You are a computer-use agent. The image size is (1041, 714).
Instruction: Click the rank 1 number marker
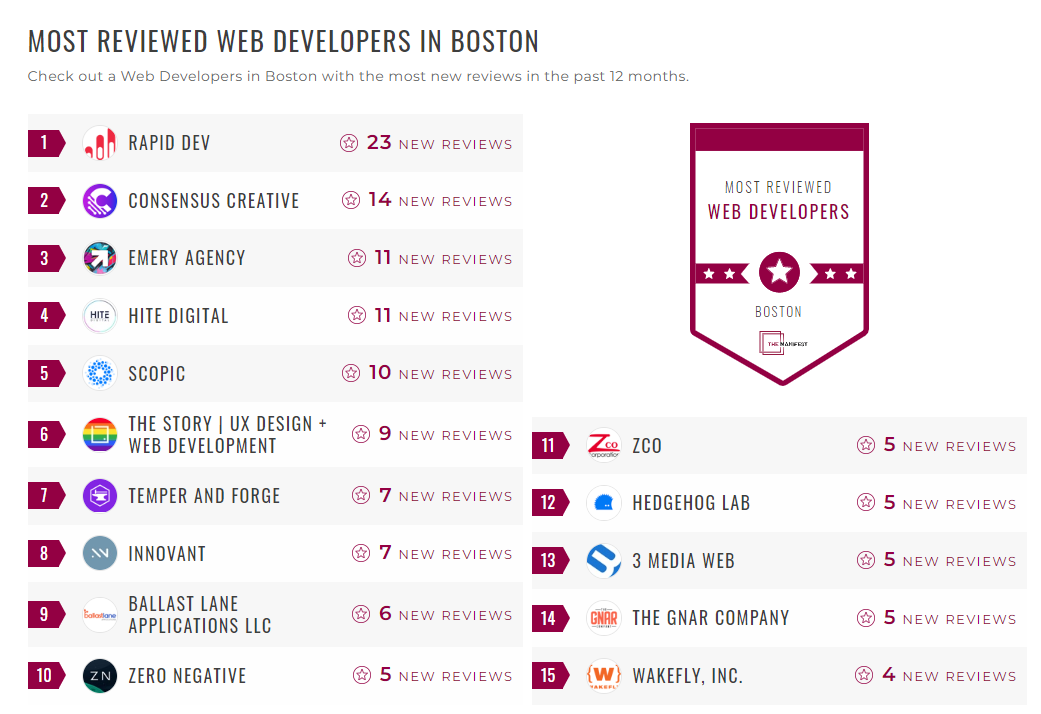tap(46, 142)
